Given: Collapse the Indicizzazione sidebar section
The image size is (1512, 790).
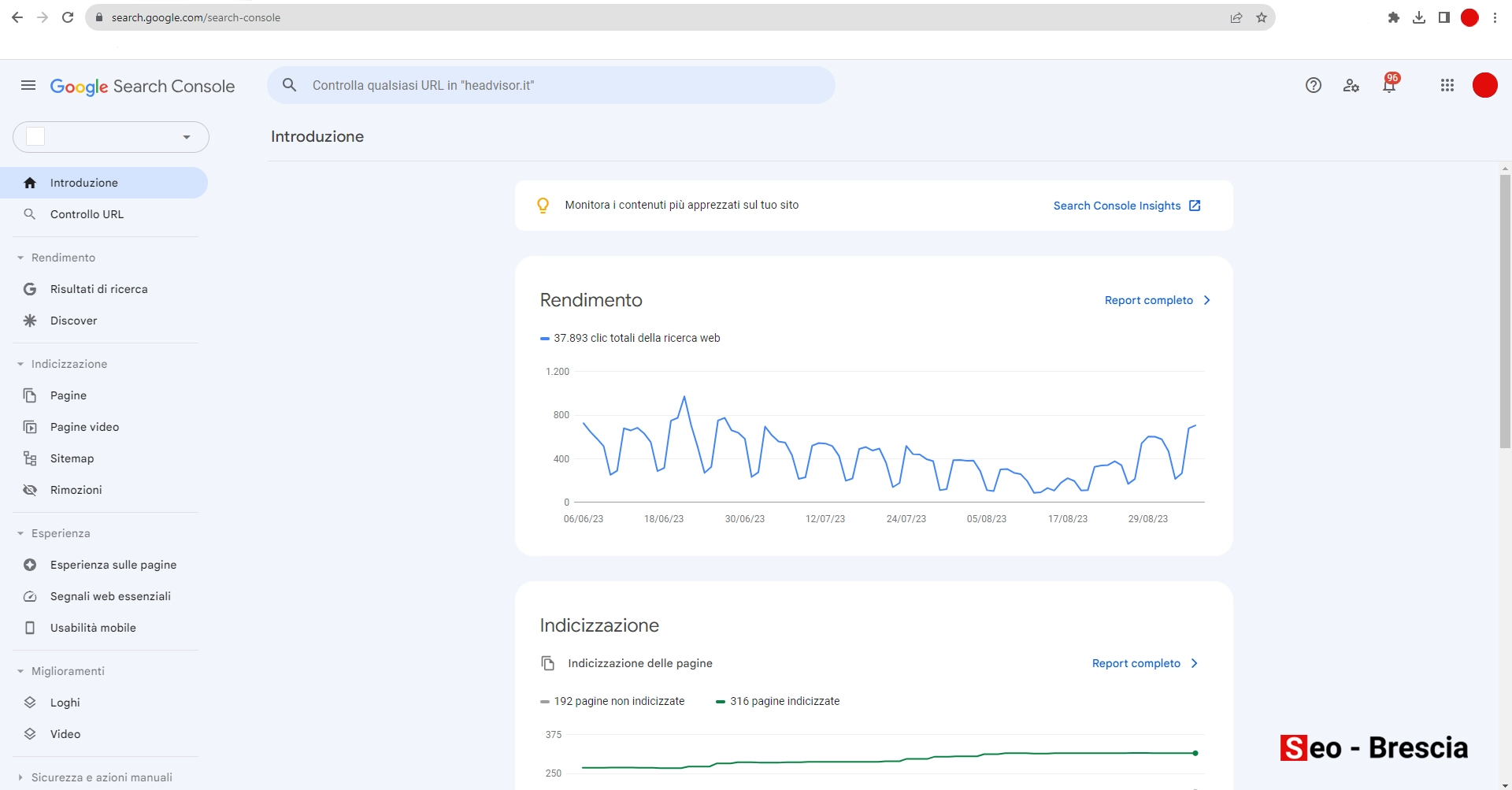Looking at the screenshot, I should pyautogui.click(x=20, y=364).
